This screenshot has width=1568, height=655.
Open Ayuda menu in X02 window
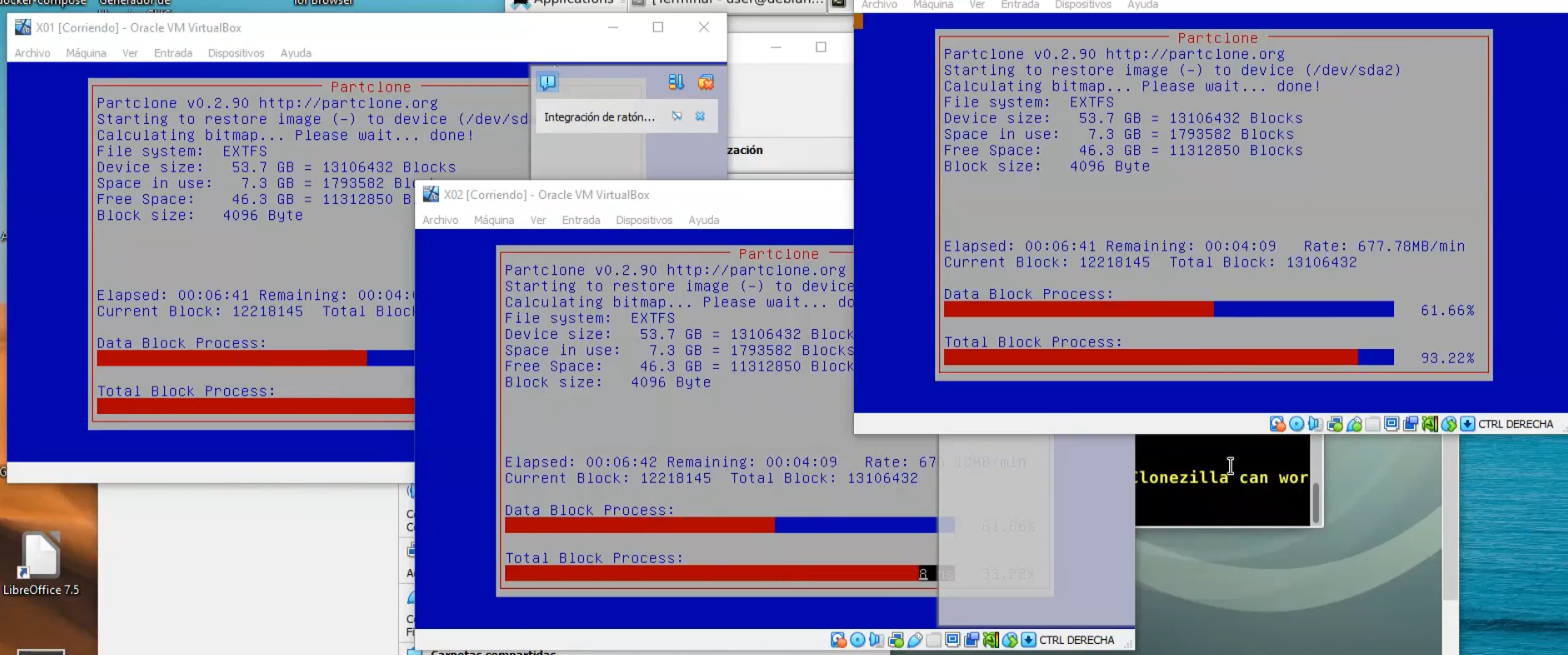pos(704,220)
